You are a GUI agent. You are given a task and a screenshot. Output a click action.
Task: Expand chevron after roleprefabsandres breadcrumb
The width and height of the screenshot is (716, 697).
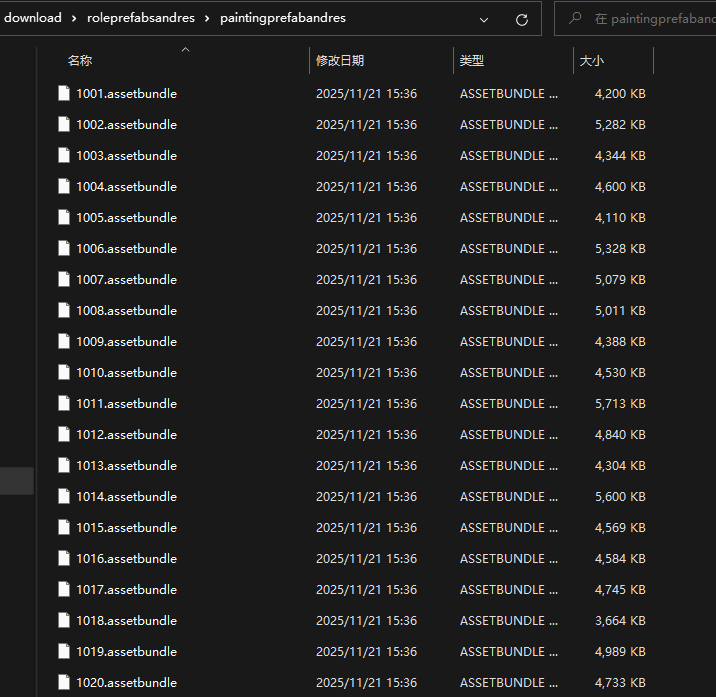click(207, 19)
